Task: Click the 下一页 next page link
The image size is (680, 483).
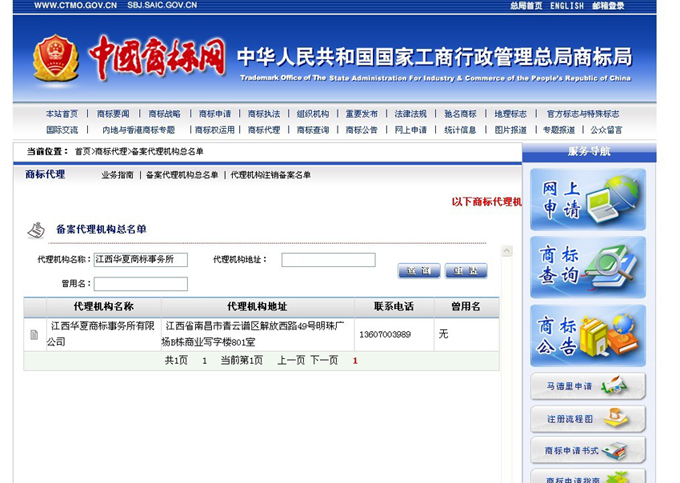Action: click(323, 360)
